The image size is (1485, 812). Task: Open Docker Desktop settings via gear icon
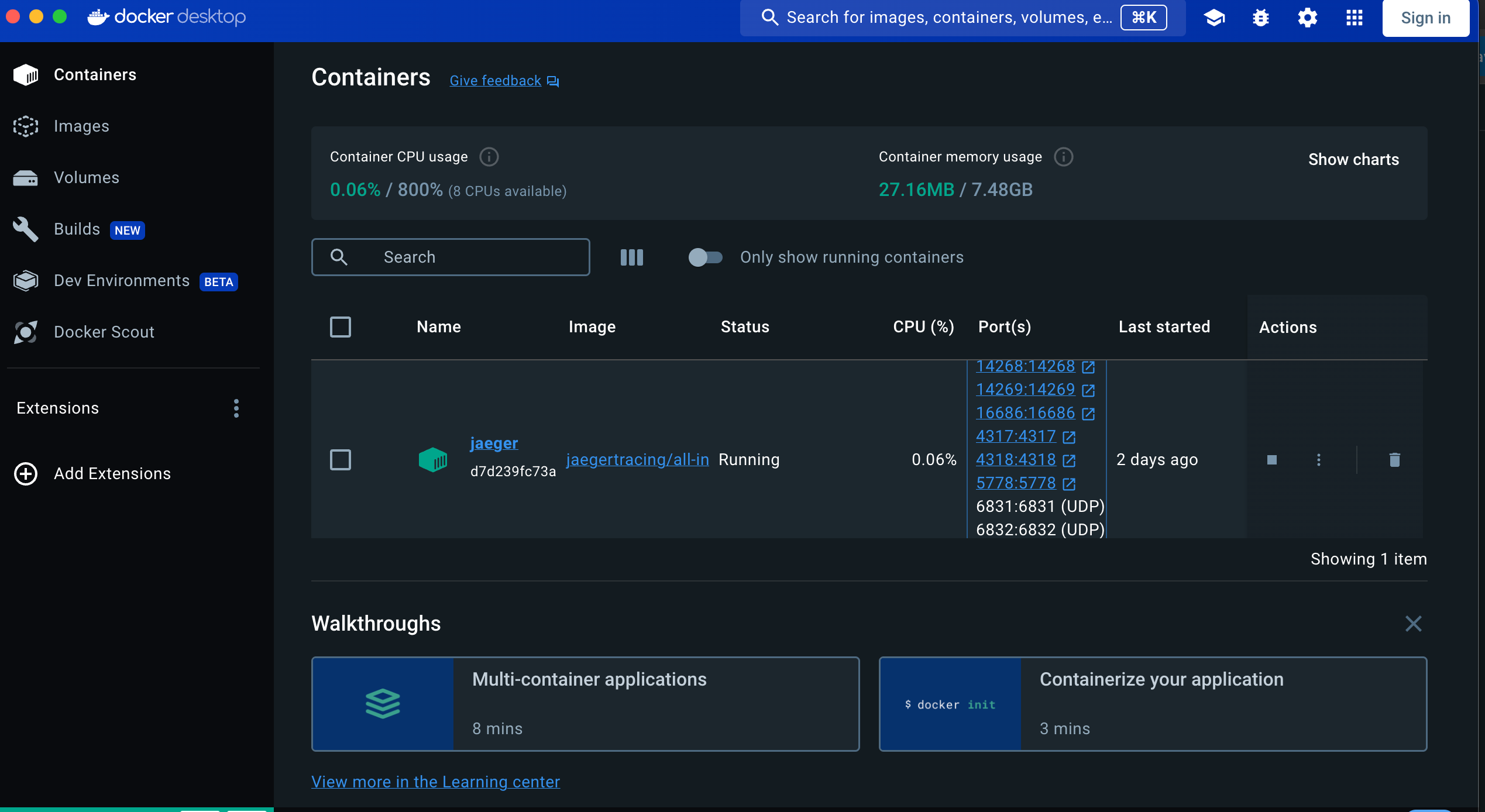1307,18
